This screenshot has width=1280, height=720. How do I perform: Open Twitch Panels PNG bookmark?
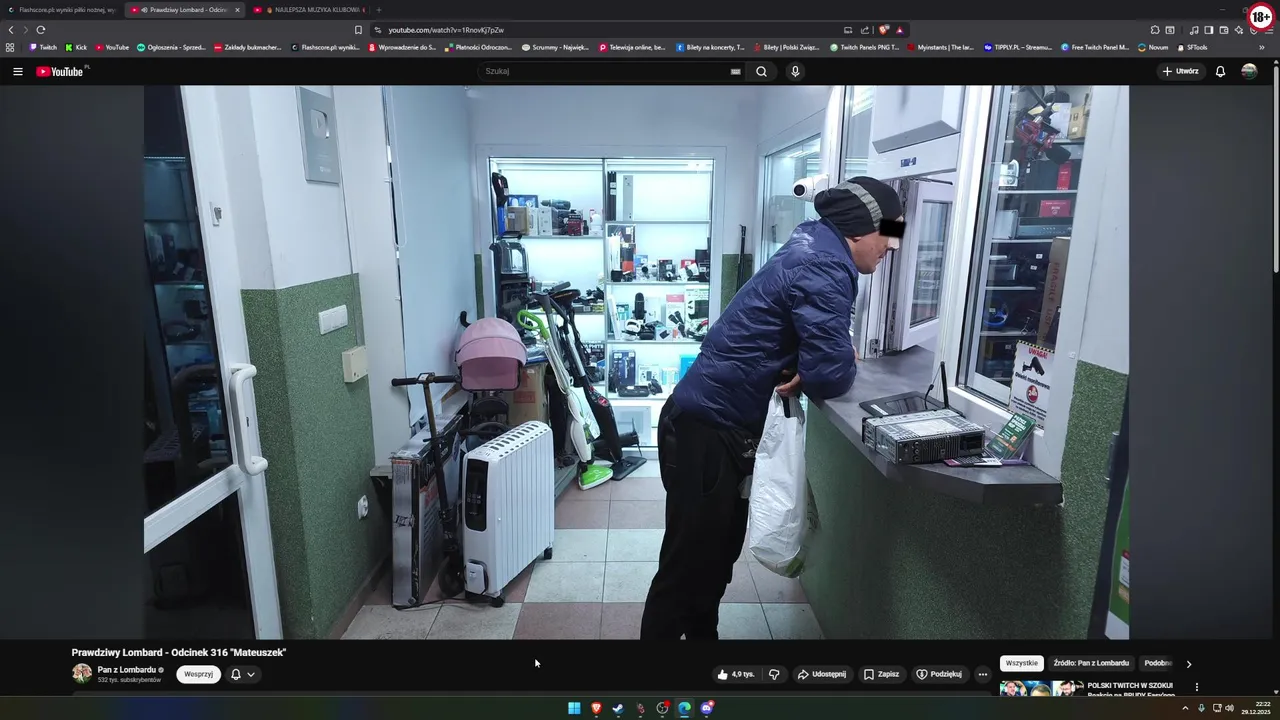(x=865, y=47)
